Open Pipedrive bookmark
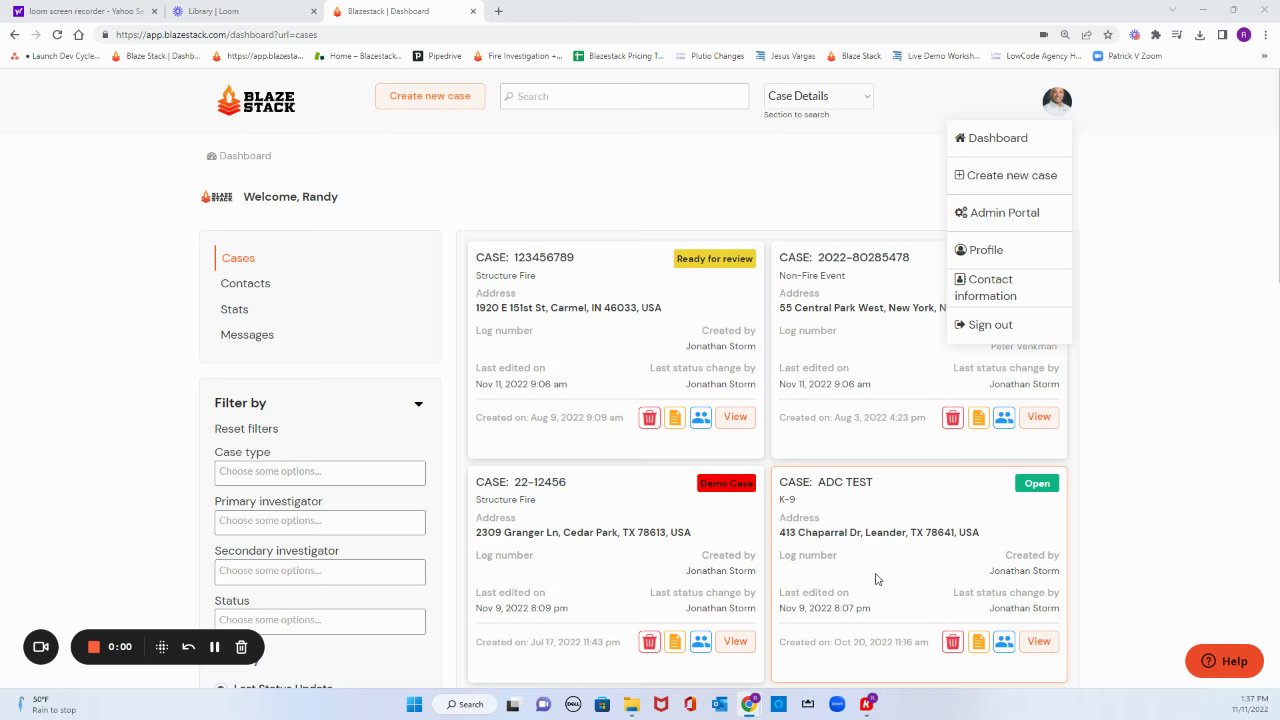 [437, 56]
